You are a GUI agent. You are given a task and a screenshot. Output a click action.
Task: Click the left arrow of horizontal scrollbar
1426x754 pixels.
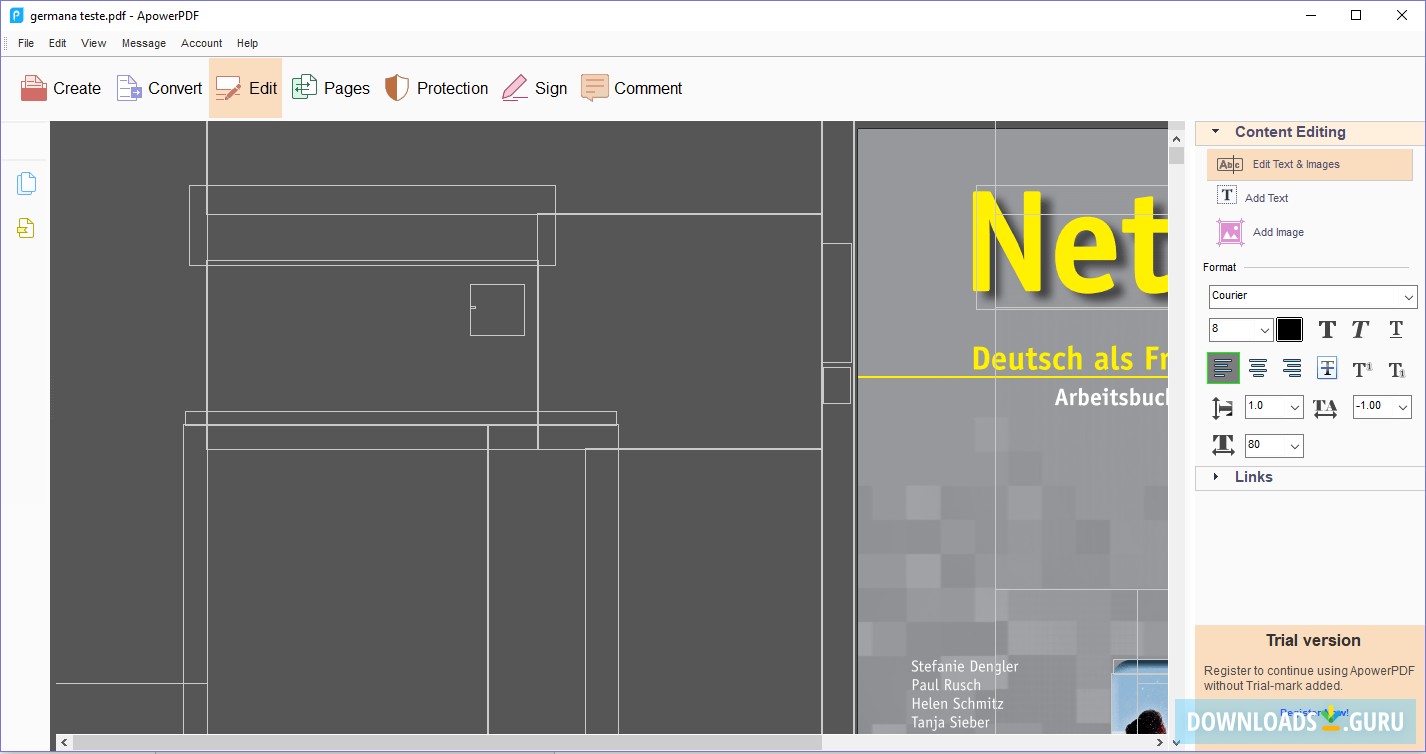pos(65,743)
